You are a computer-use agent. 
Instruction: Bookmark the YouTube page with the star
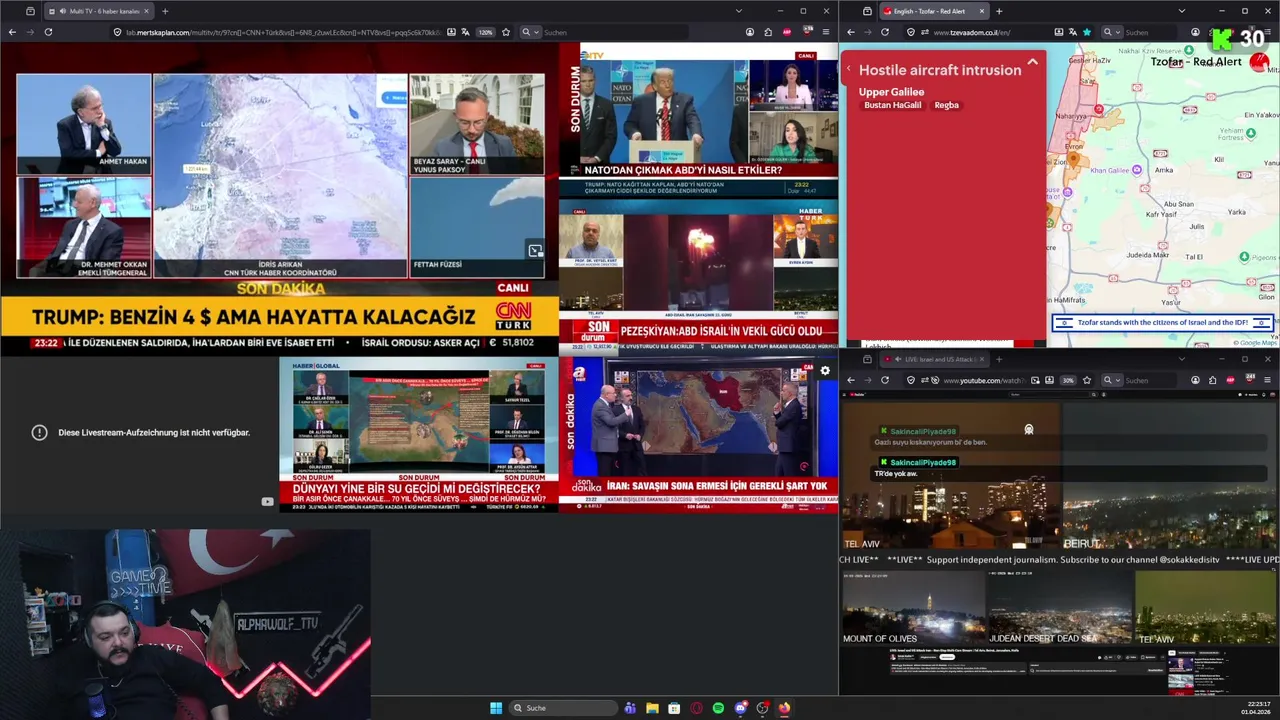1087,380
